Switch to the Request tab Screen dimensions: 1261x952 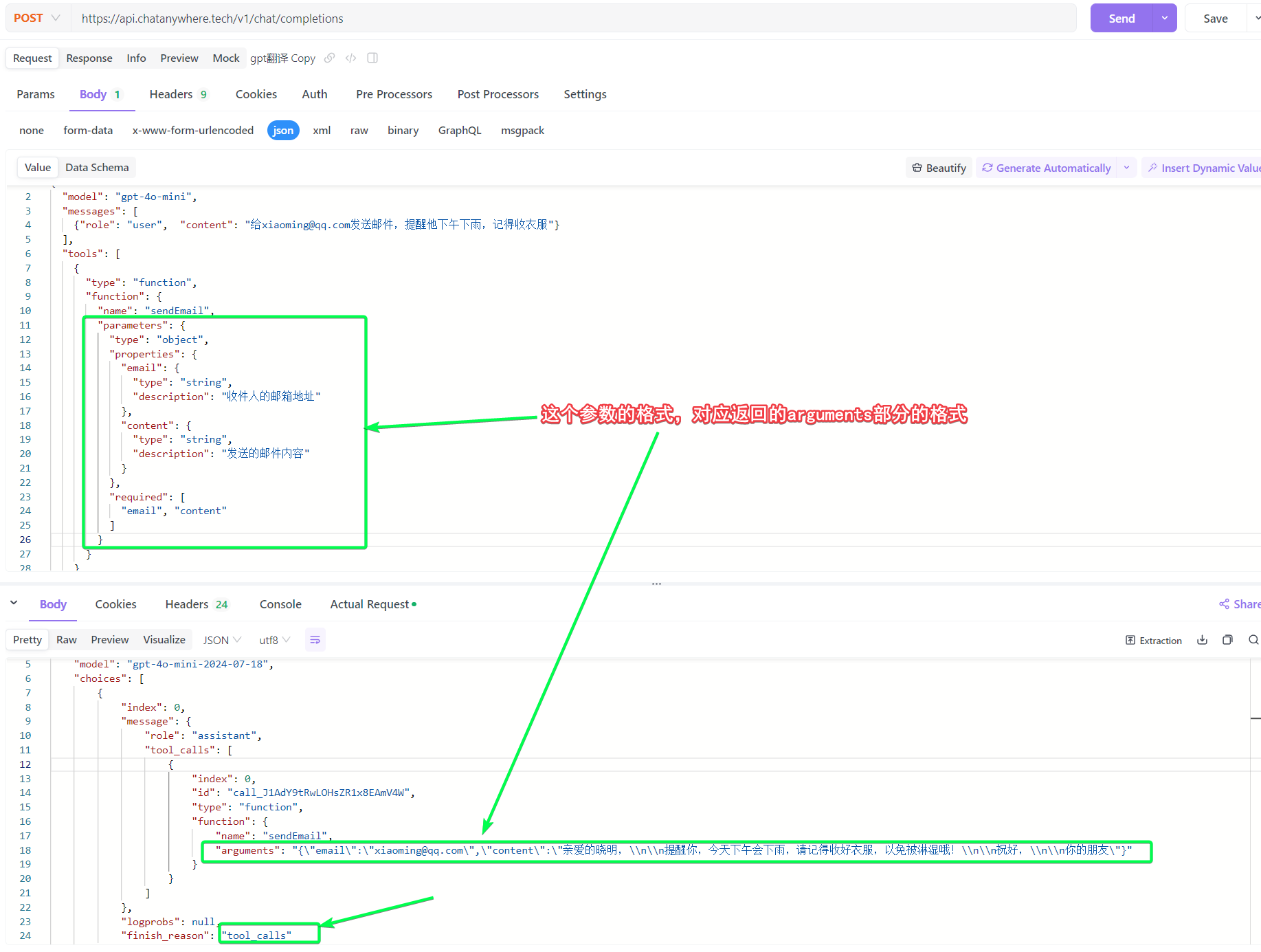(32, 58)
